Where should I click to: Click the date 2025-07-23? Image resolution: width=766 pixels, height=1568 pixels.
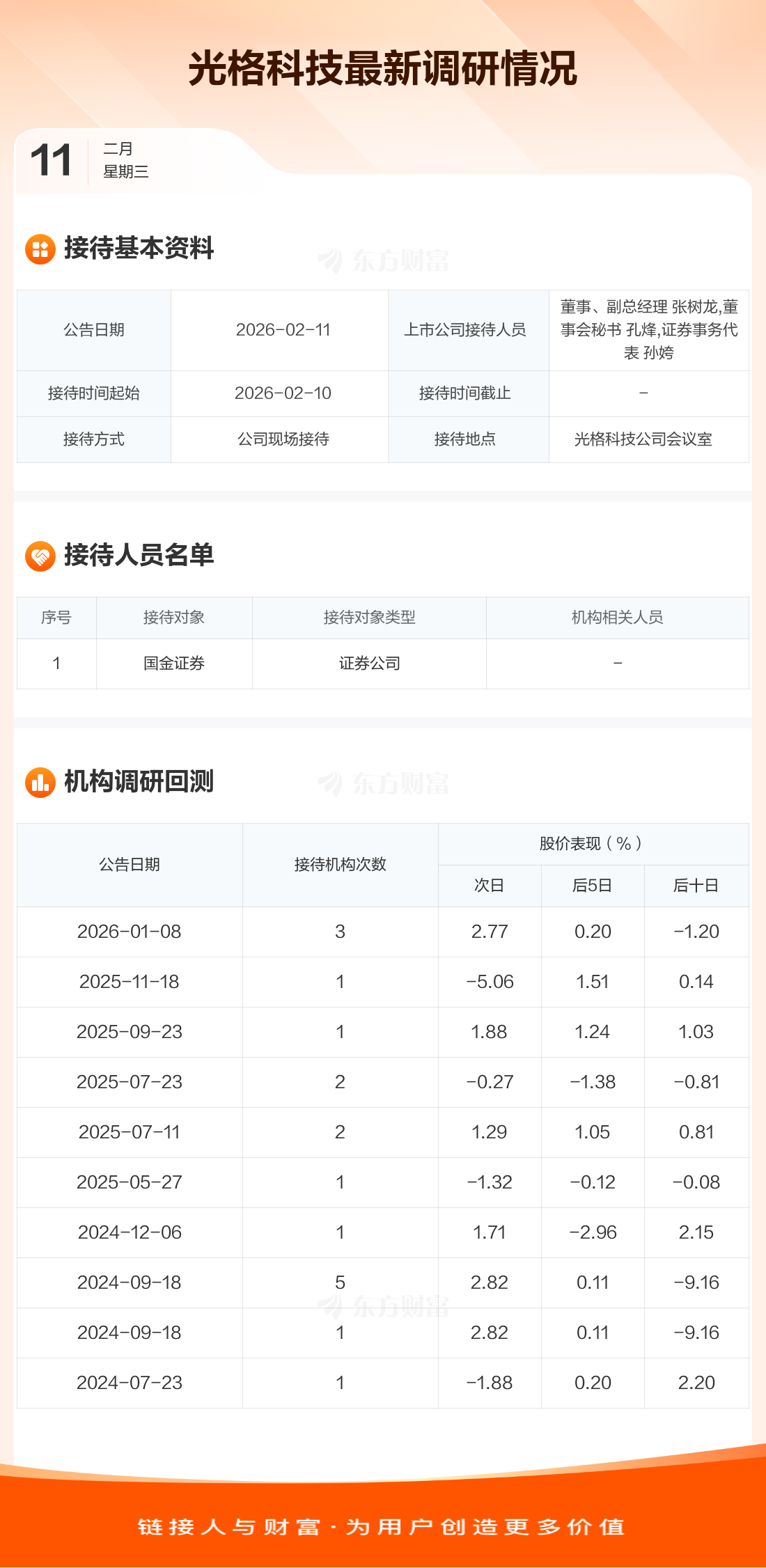coord(130,1082)
